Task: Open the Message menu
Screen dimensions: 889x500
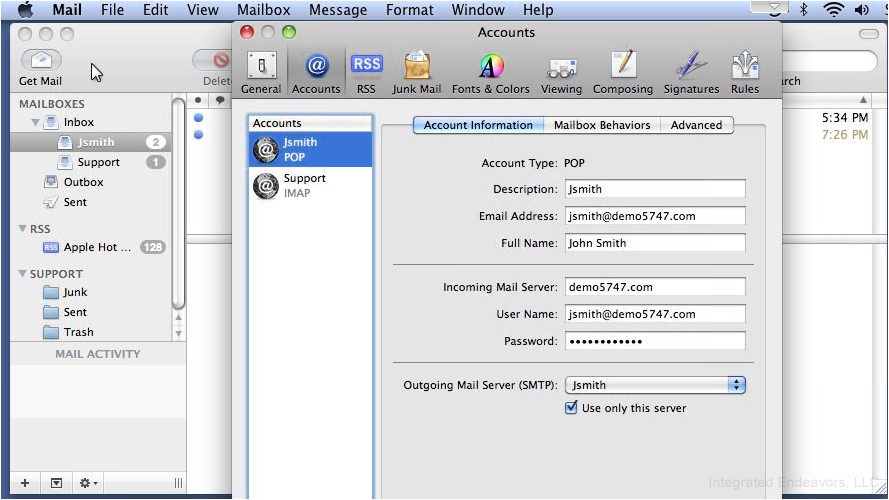Action: click(x=338, y=10)
